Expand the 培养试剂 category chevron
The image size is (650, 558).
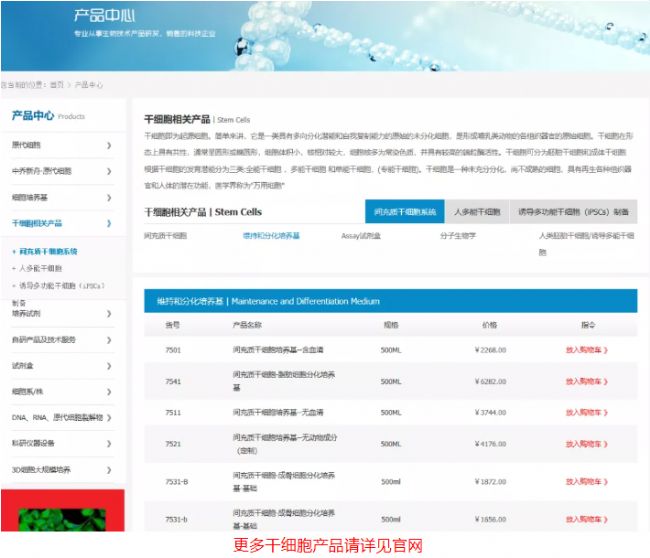(109, 314)
